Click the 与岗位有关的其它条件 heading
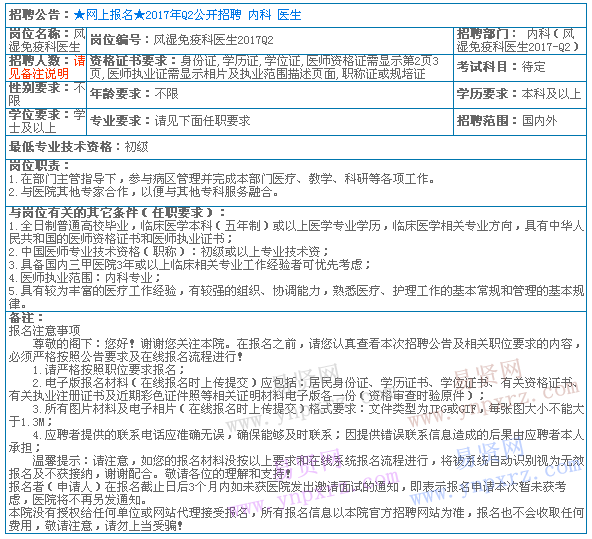The image size is (592, 539). pyautogui.click(x=117, y=213)
